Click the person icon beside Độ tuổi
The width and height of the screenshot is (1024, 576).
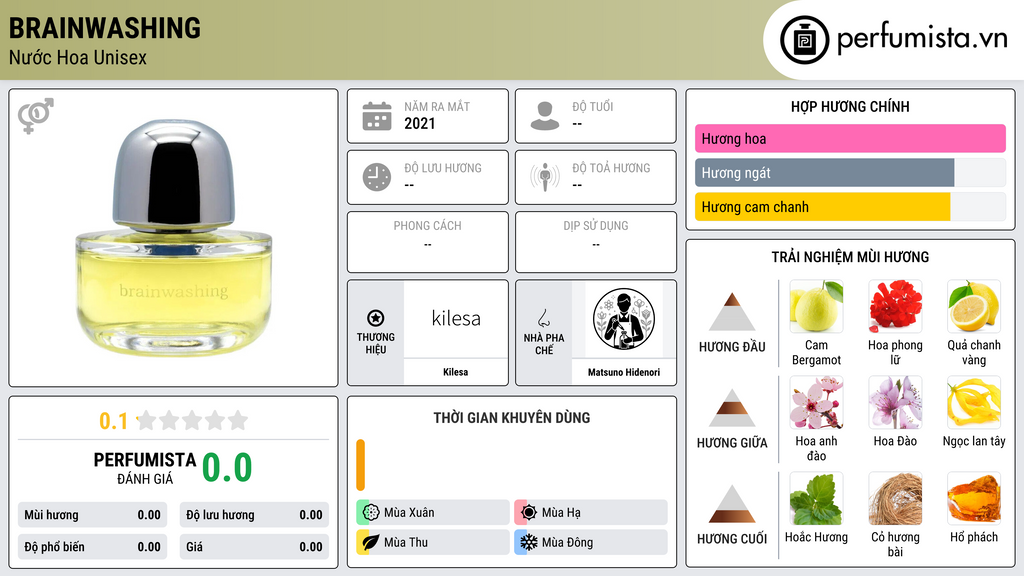click(x=545, y=116)
